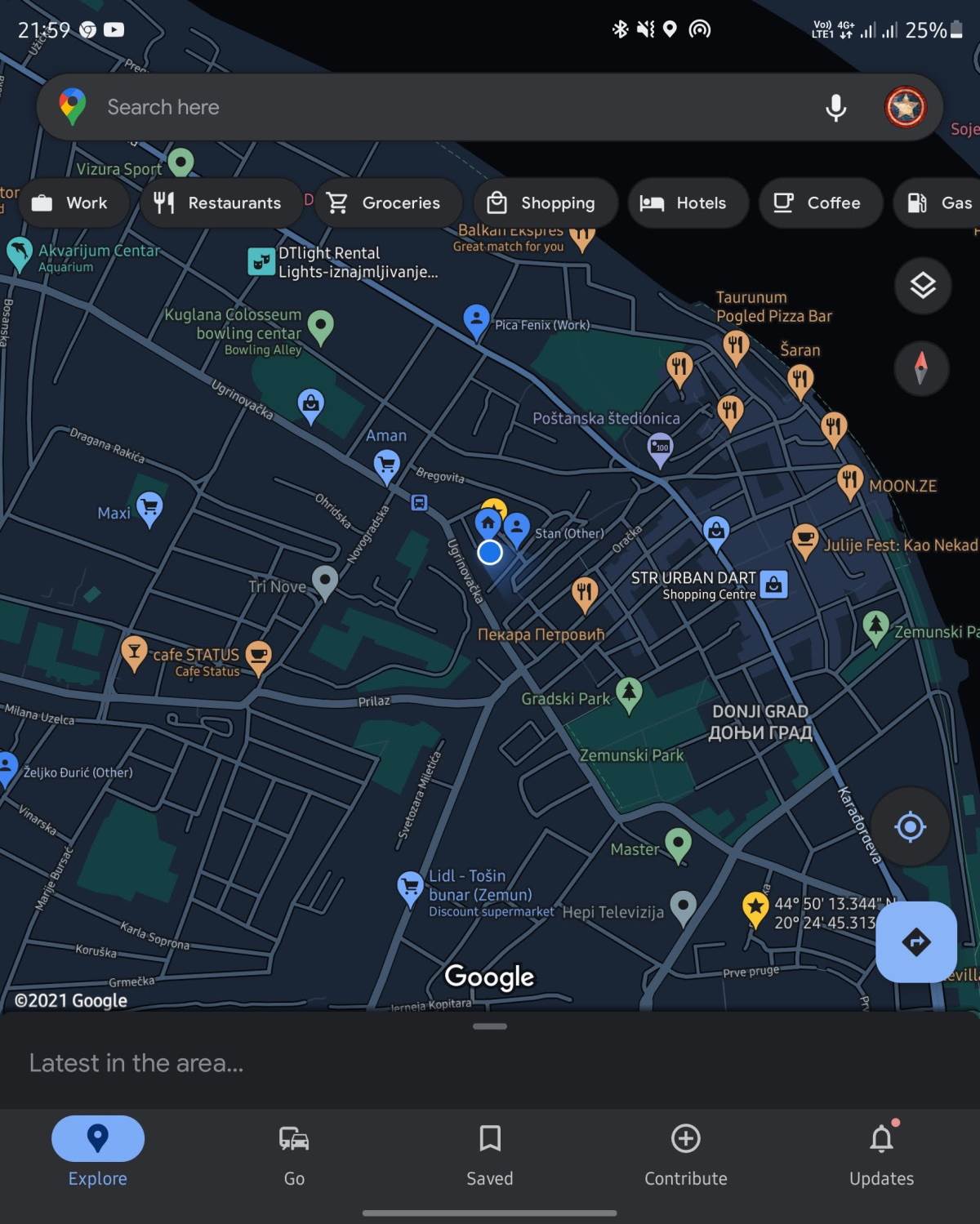Start a voice search with the microphone
The width and height of the screenshot is (980, 1224).
pos(835,106)
